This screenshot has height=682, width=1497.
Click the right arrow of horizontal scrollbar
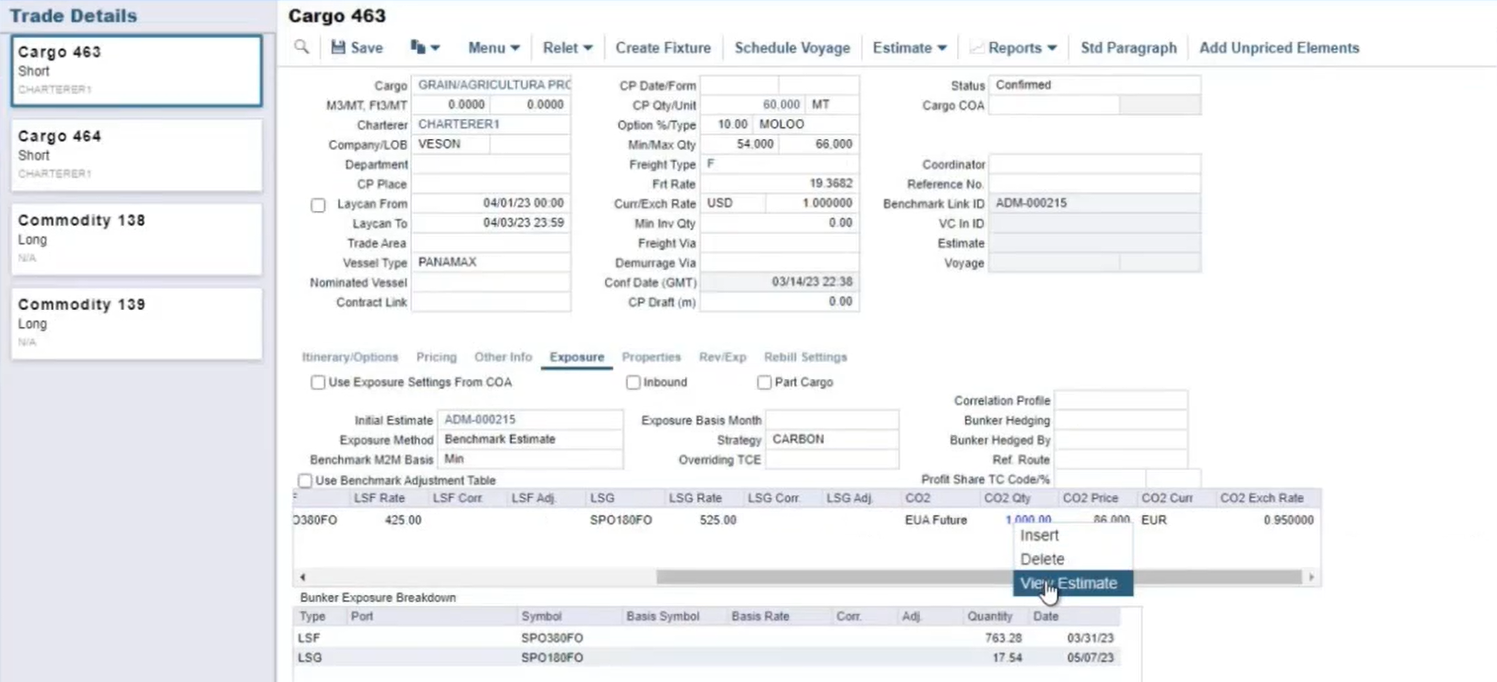click(1311, 577)
